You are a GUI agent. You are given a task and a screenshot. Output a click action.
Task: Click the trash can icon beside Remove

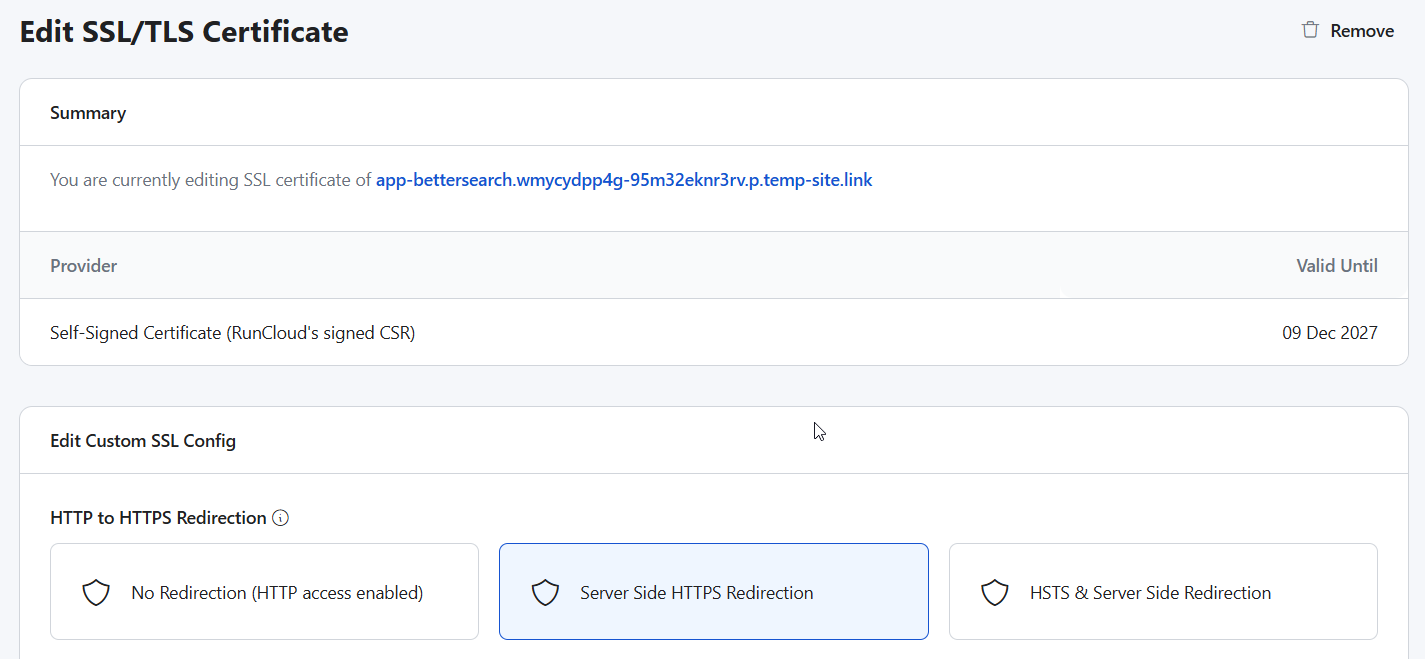pyautogui.click(x=1309, y=30)
